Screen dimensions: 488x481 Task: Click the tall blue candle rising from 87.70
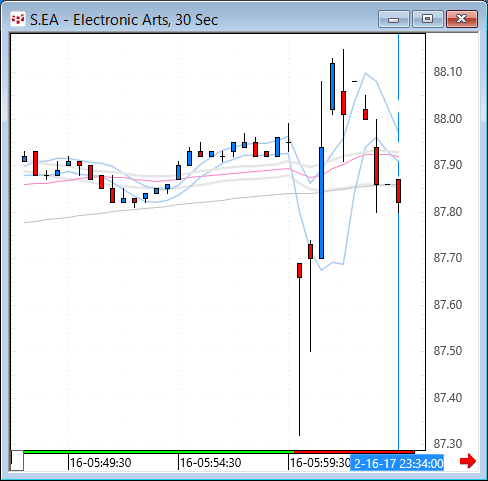(321, 203)
